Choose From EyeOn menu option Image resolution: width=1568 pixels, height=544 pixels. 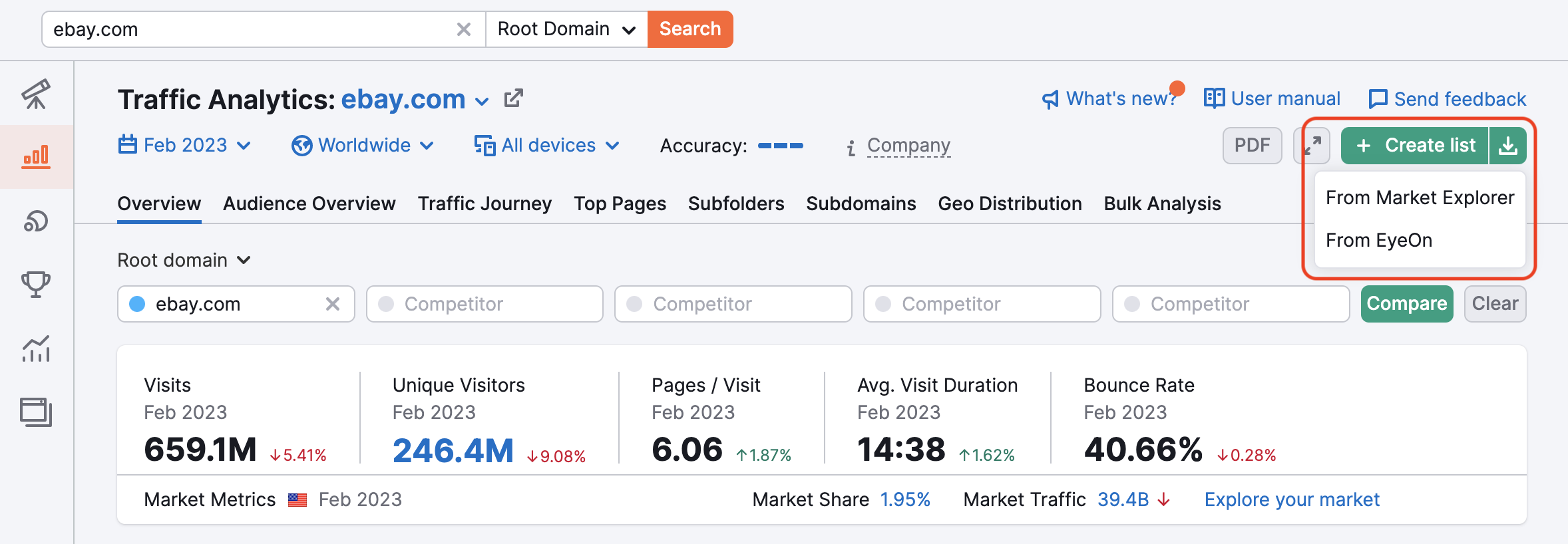pos(1420,240)
